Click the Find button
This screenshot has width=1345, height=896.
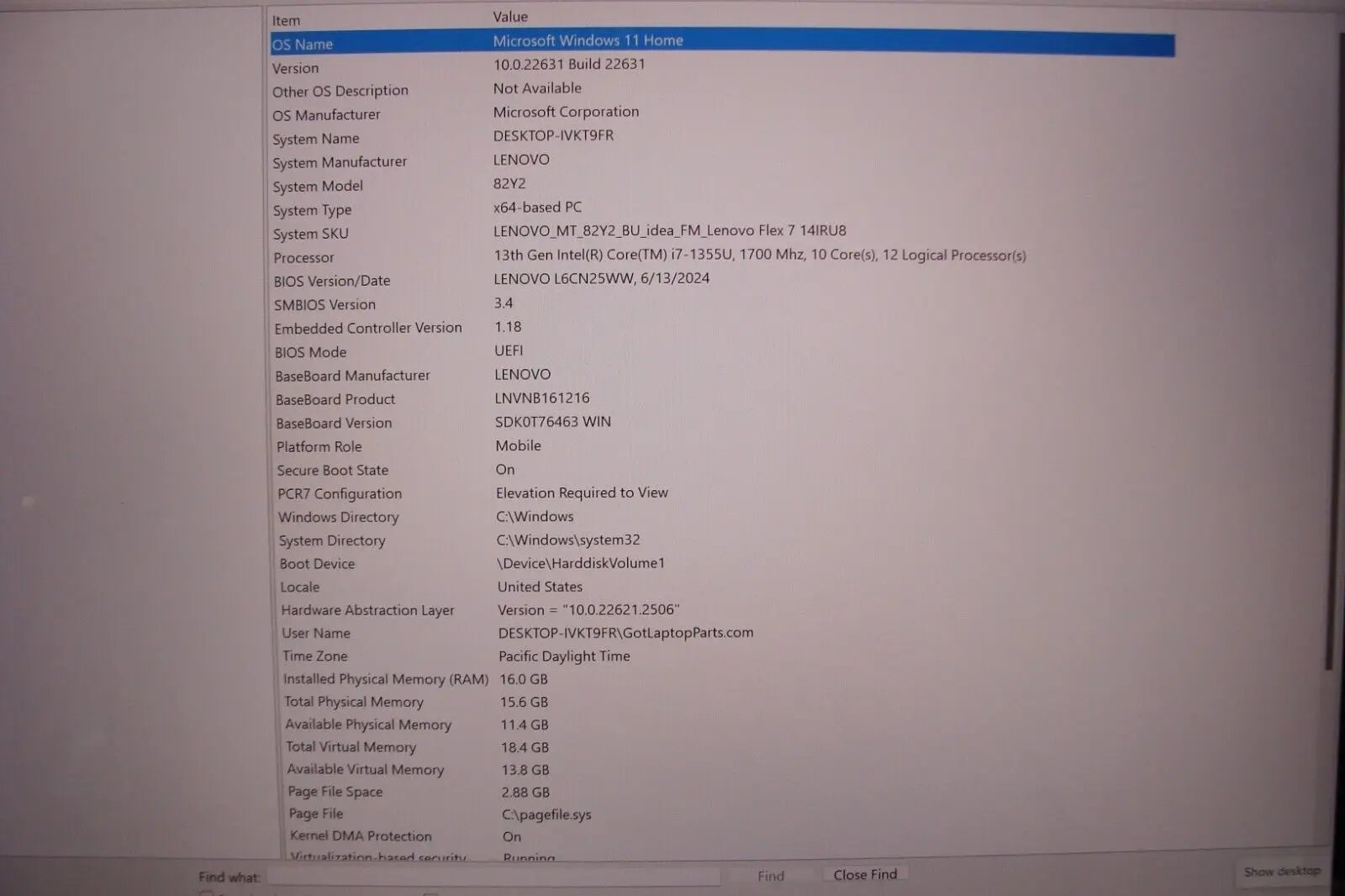tap(771, 876)
